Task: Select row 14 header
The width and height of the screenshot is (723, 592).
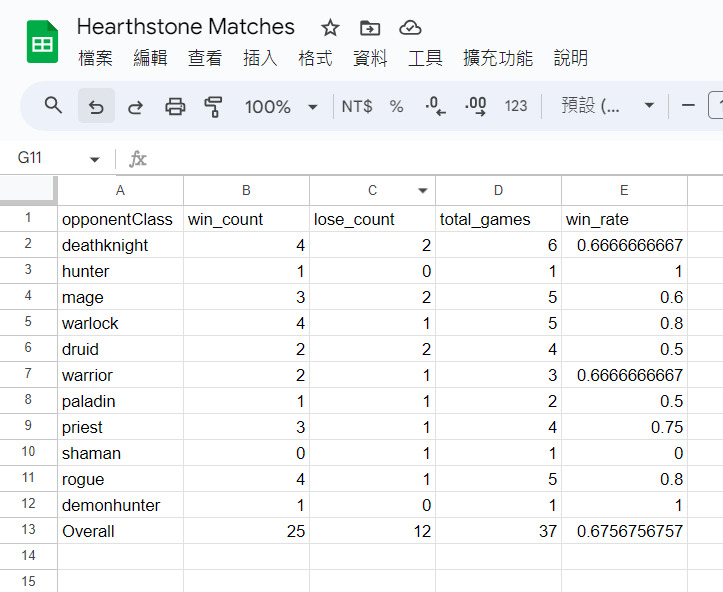Action: pos(28,556)
